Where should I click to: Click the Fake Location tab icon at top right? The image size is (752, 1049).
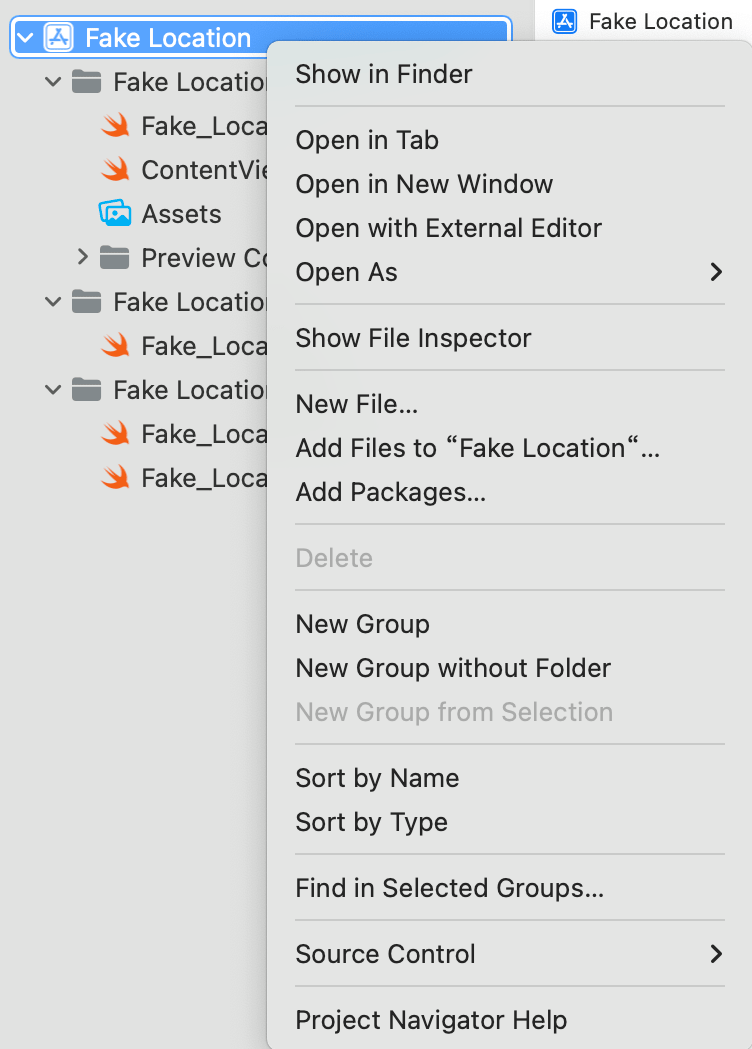pos(564,21)
